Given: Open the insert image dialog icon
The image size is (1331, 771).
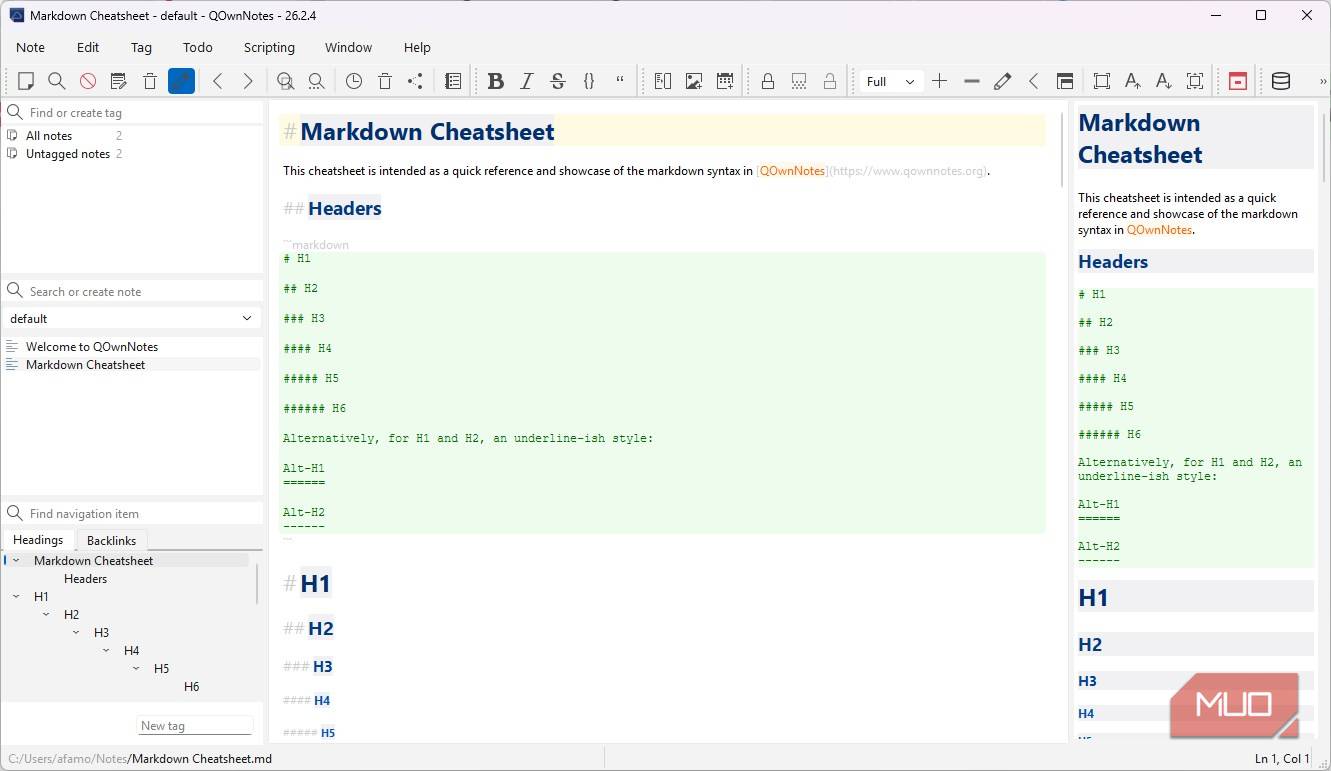Looking at the screenshot, I should click(x=693, y=81).
